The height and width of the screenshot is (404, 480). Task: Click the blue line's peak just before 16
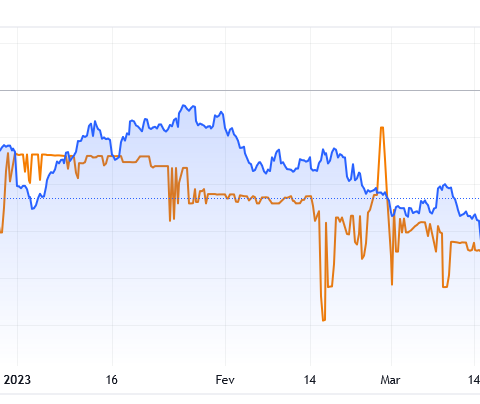(95, 122)
